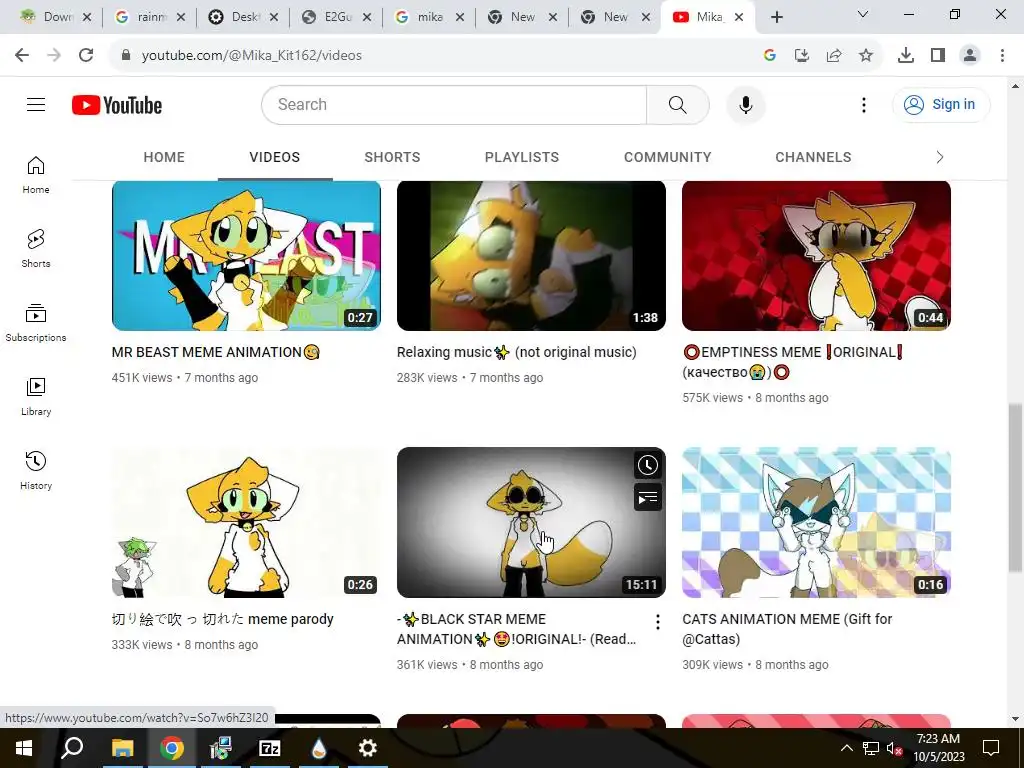Screen dimensions: 1024x768
Task: Open Shorts in sidebar
Action: (x=36, y=249)
